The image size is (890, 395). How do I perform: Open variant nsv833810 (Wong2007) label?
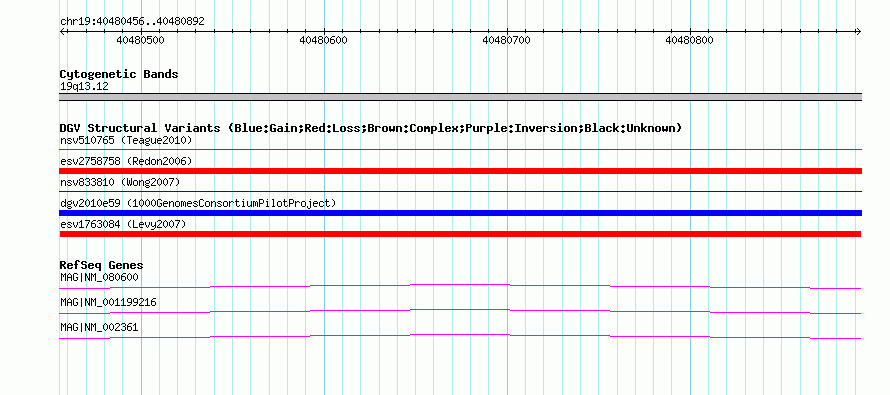[120, 182]
